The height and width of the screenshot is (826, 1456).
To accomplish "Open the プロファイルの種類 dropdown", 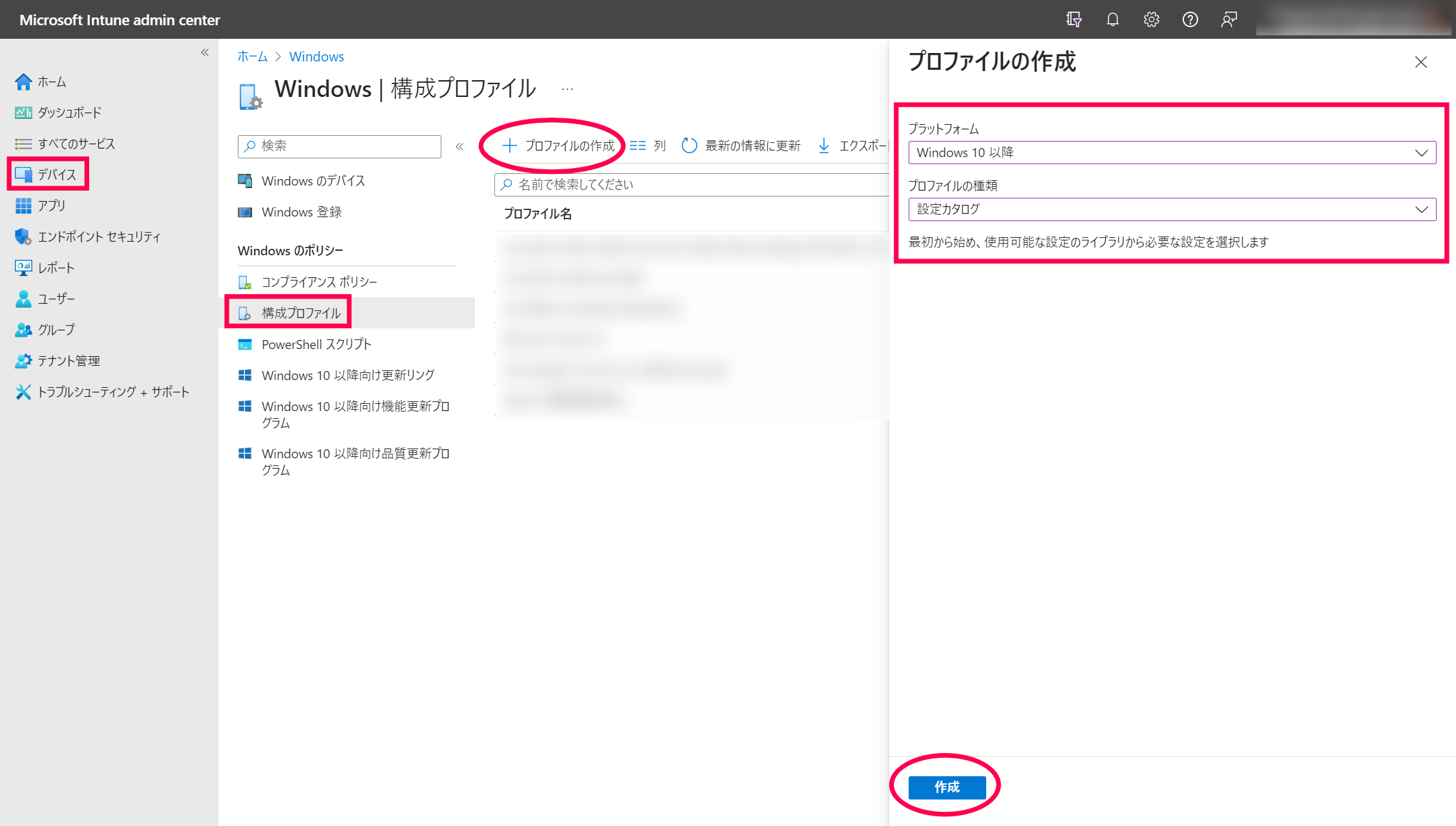I will tap(1172, 209).
